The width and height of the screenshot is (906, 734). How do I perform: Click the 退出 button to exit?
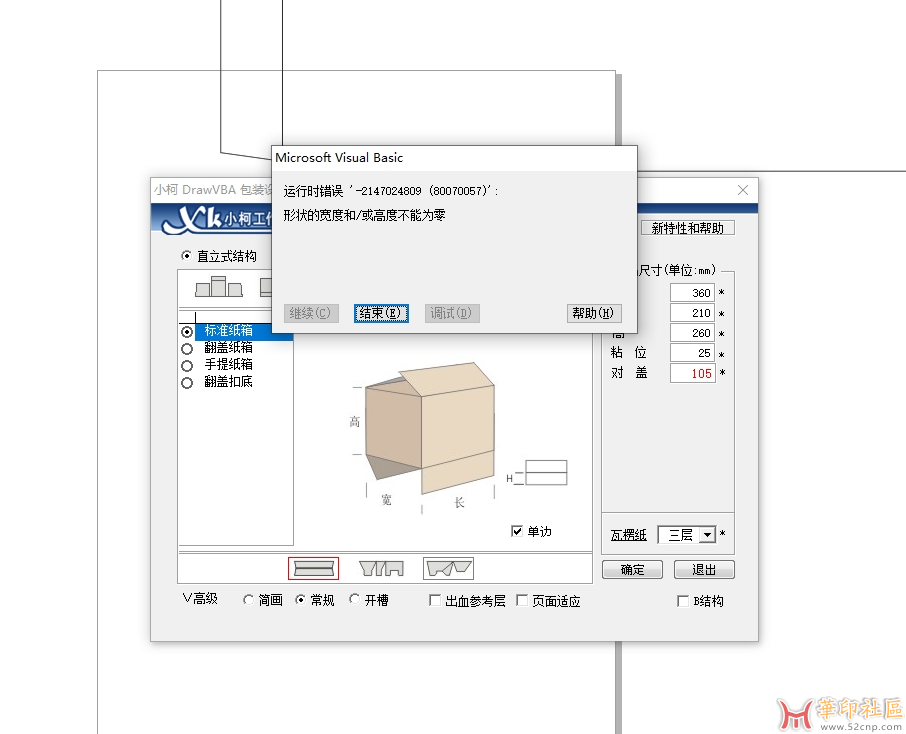click(x=704, y=570)
